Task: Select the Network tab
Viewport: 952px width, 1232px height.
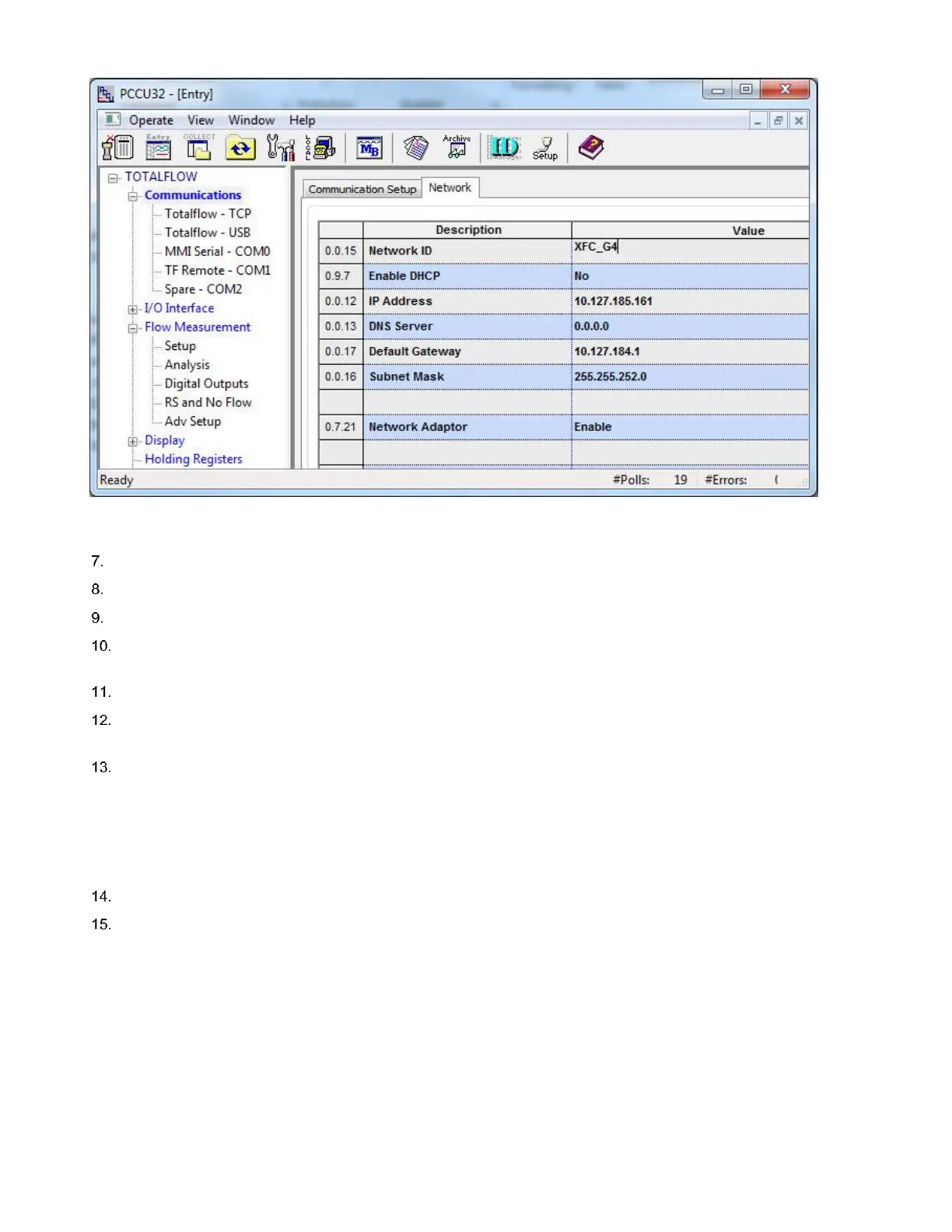Action: coord(450,187)
